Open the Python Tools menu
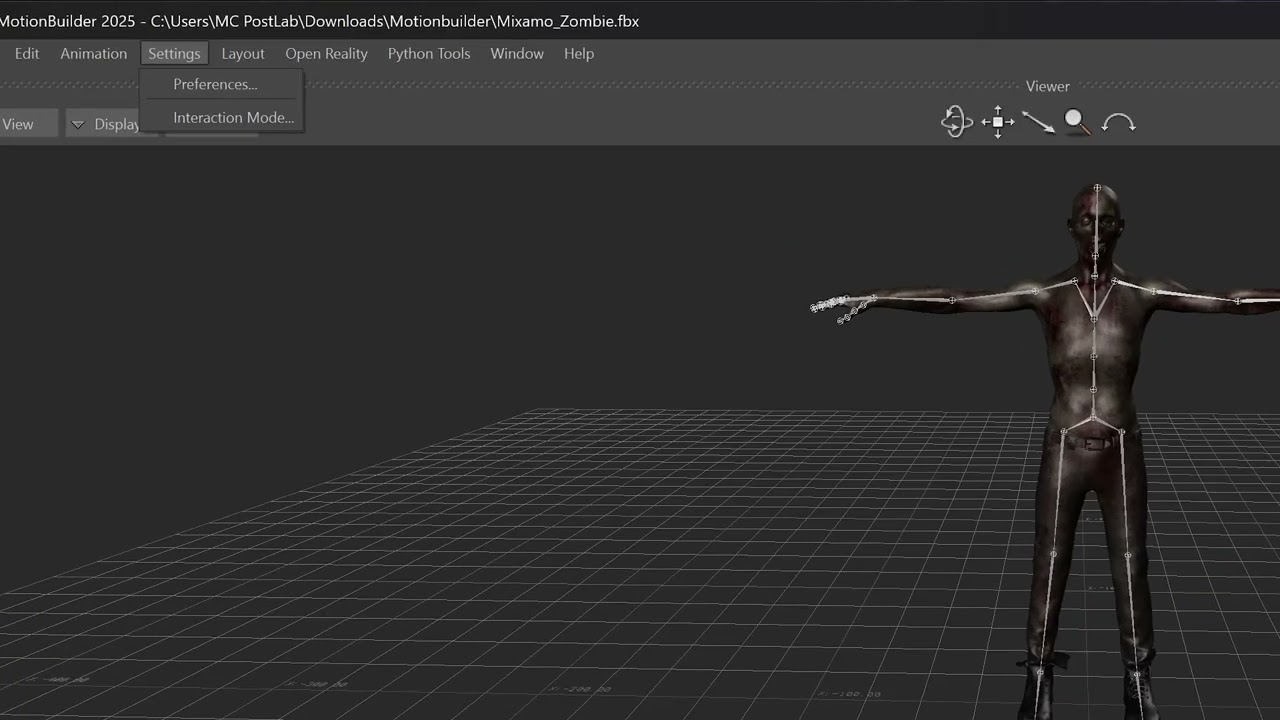This screenshot has width=1280, height=720. pos(429,54)
